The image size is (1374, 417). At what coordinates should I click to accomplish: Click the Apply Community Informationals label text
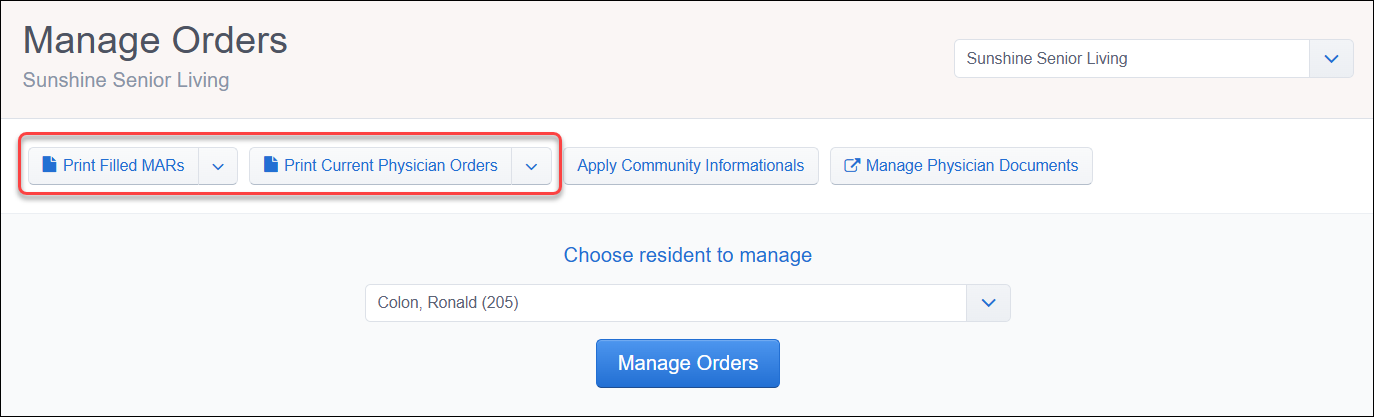(x=691, y=166)
